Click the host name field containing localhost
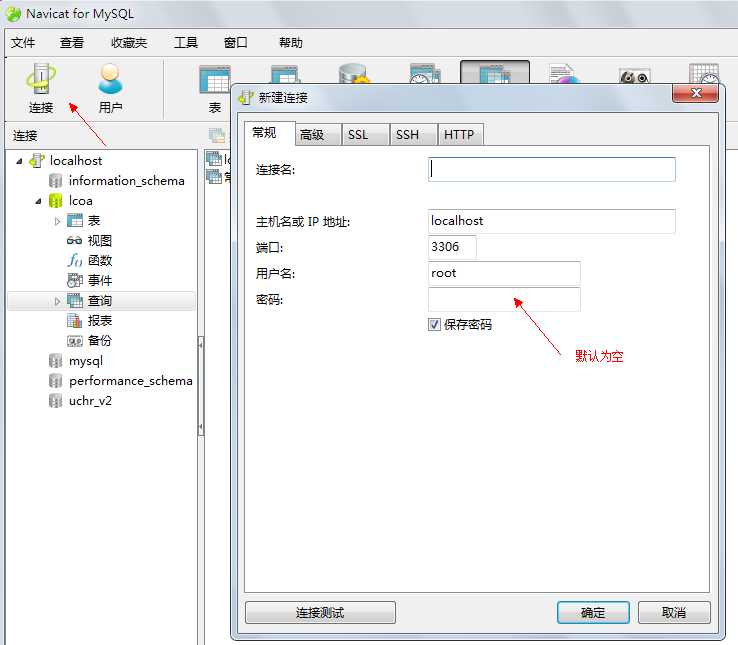The width and height of the screenshot is (738, 645). click(552, 221)
